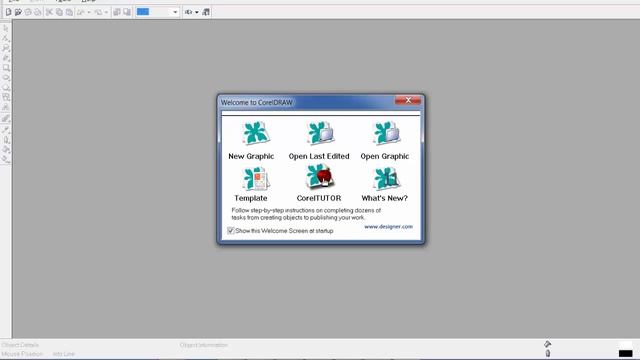
Task: Click the Cut scissors toolbar icon
Action: pyautogui.click(x=49, y=12)
